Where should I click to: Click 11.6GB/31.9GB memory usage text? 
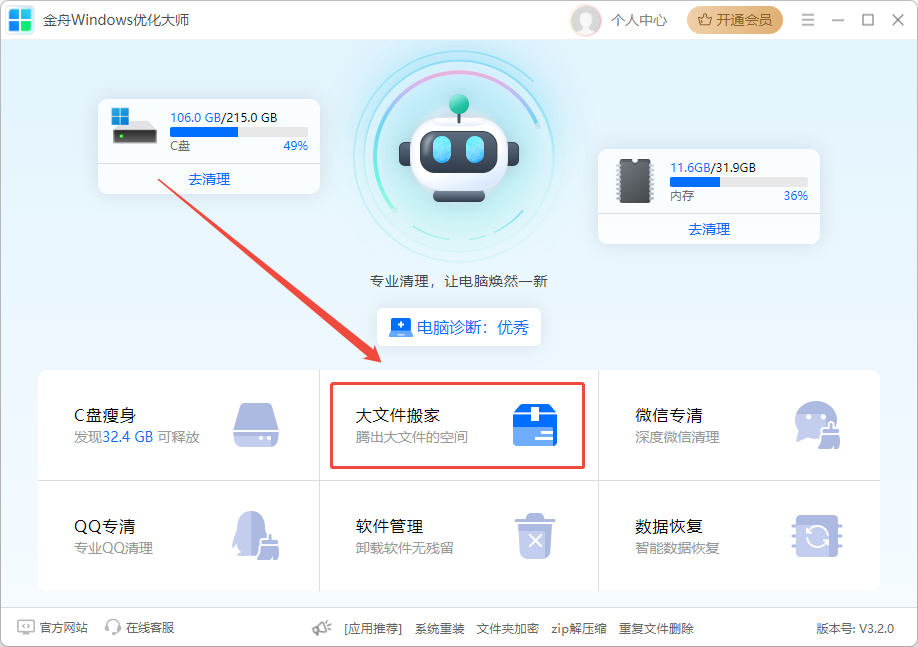[713, 168]
